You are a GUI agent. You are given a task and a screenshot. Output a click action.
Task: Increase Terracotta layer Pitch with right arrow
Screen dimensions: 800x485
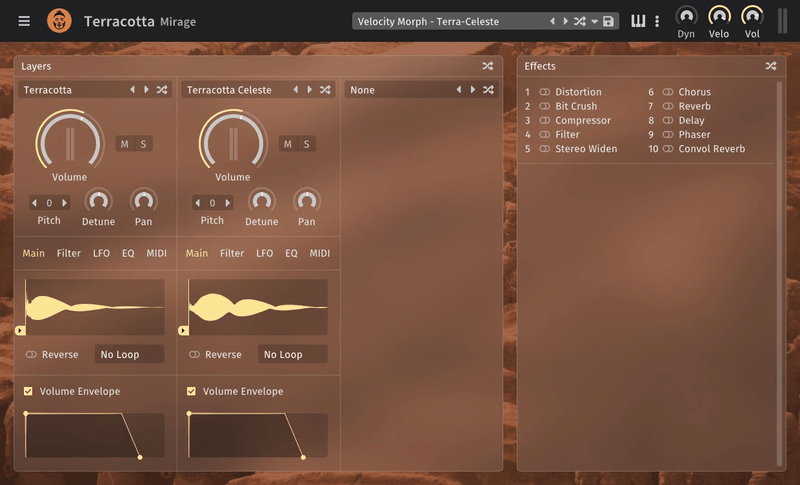coord(65,203)
